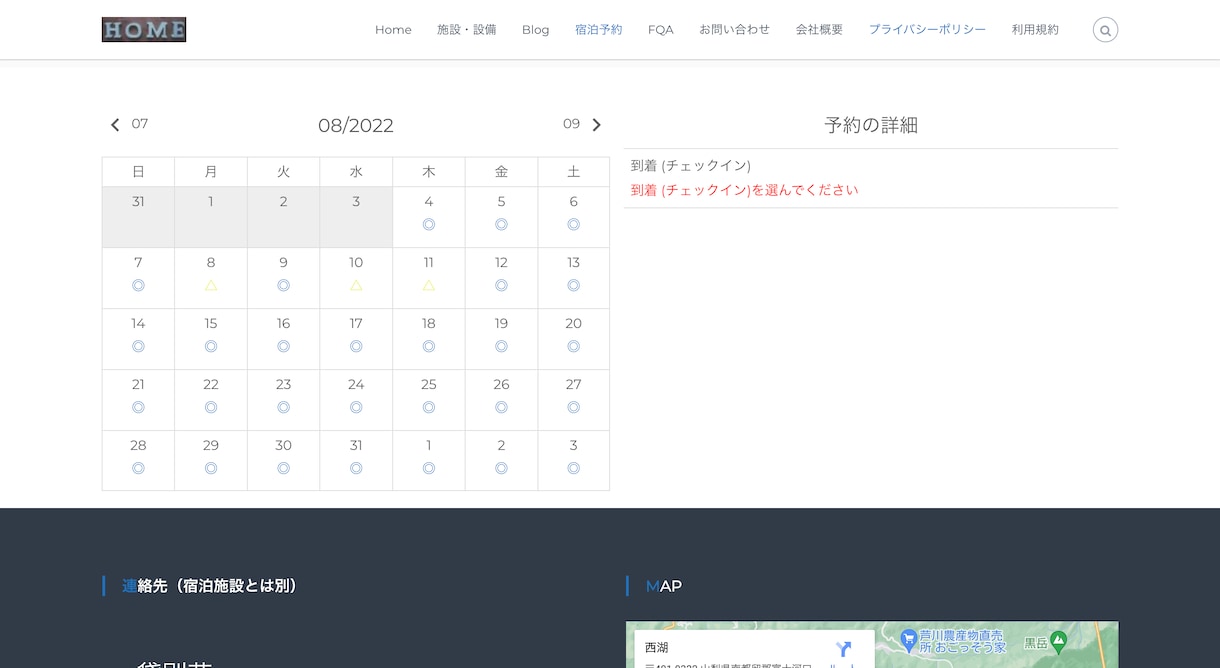Click the greyed-out August 2 cell
Image resolution: width=1220 pixels, height=668 pixels.
(x=284, y=217)
